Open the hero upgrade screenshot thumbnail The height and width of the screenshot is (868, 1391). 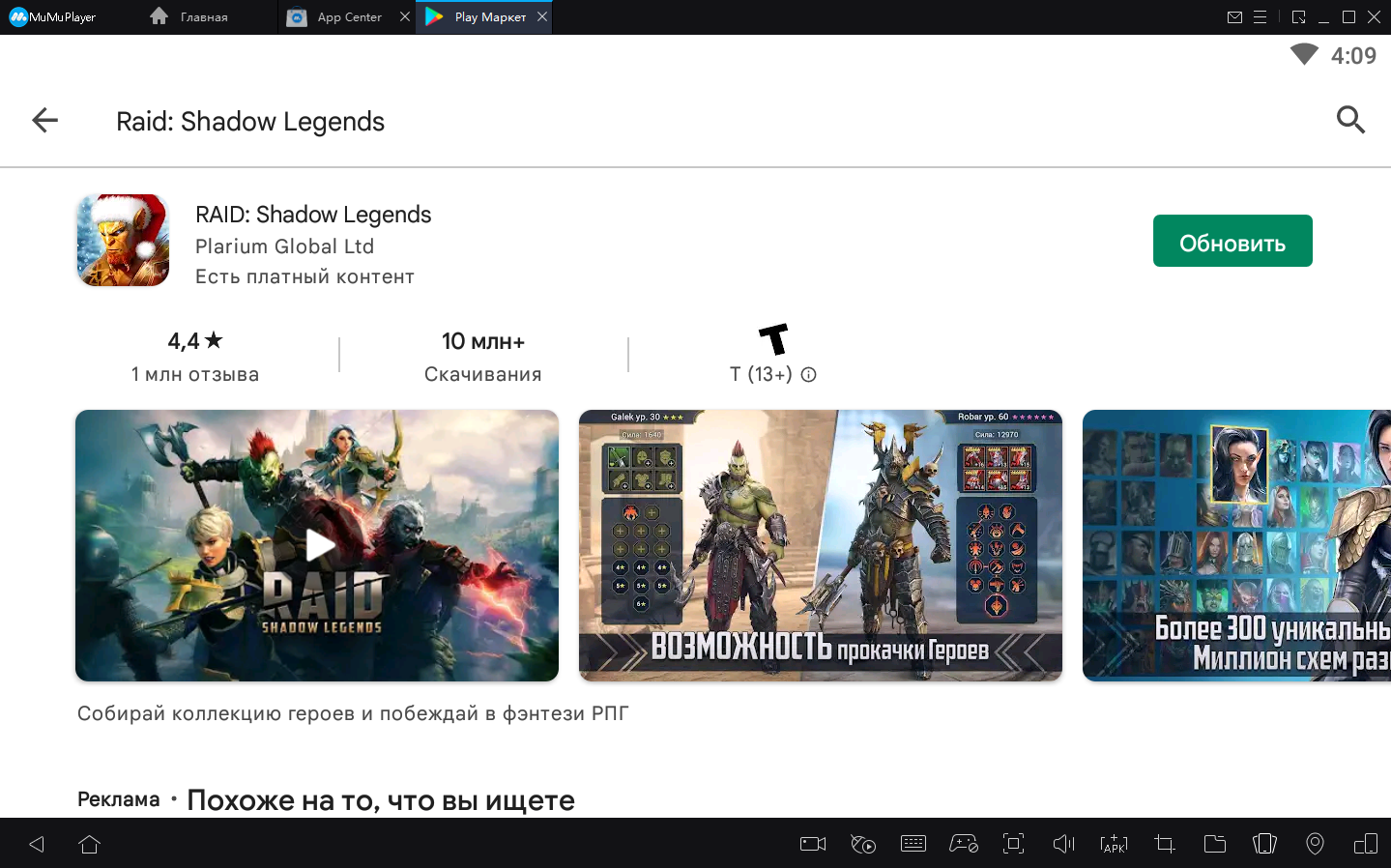coord(820,545)
